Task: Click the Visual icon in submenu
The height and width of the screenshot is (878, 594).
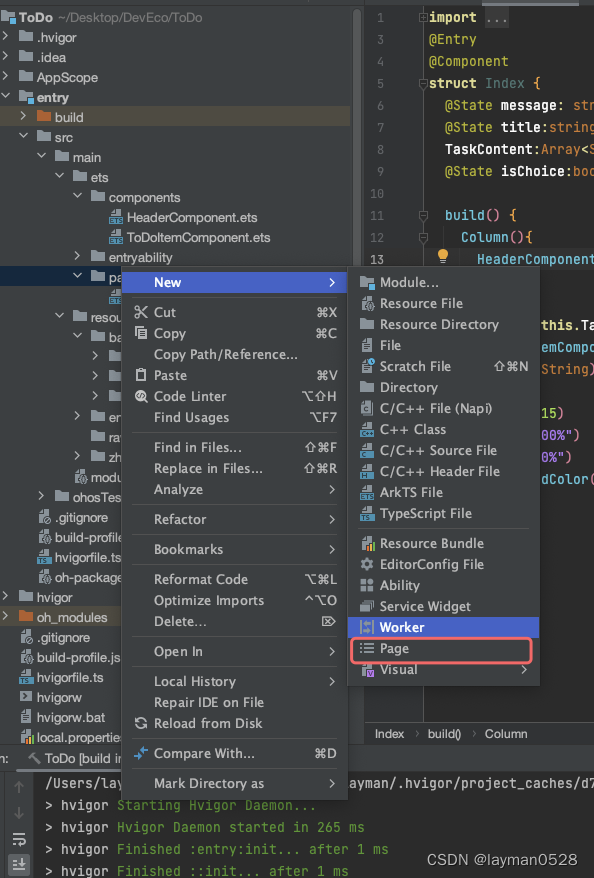Action: tap(367, 670)
